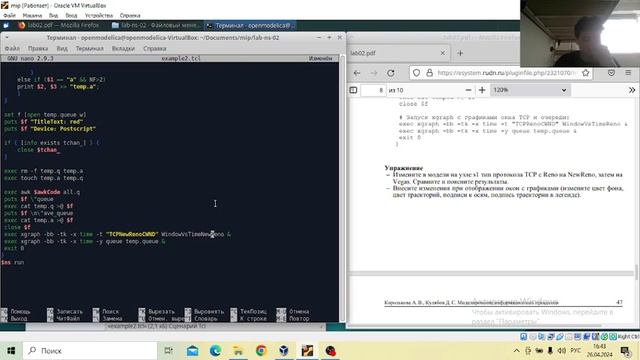Open the volume control in system tray
The width and height of the screenshot is (640, 360).
click(562, 351)
